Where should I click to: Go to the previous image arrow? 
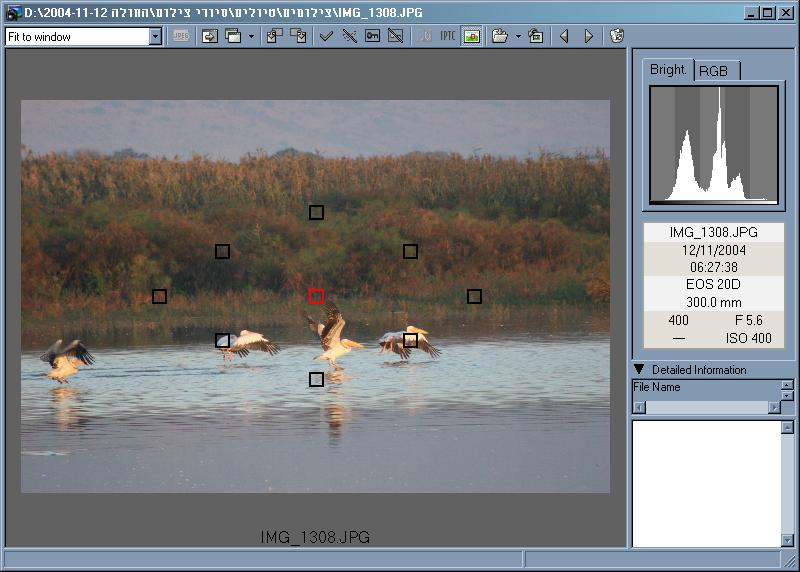point(564,36)
